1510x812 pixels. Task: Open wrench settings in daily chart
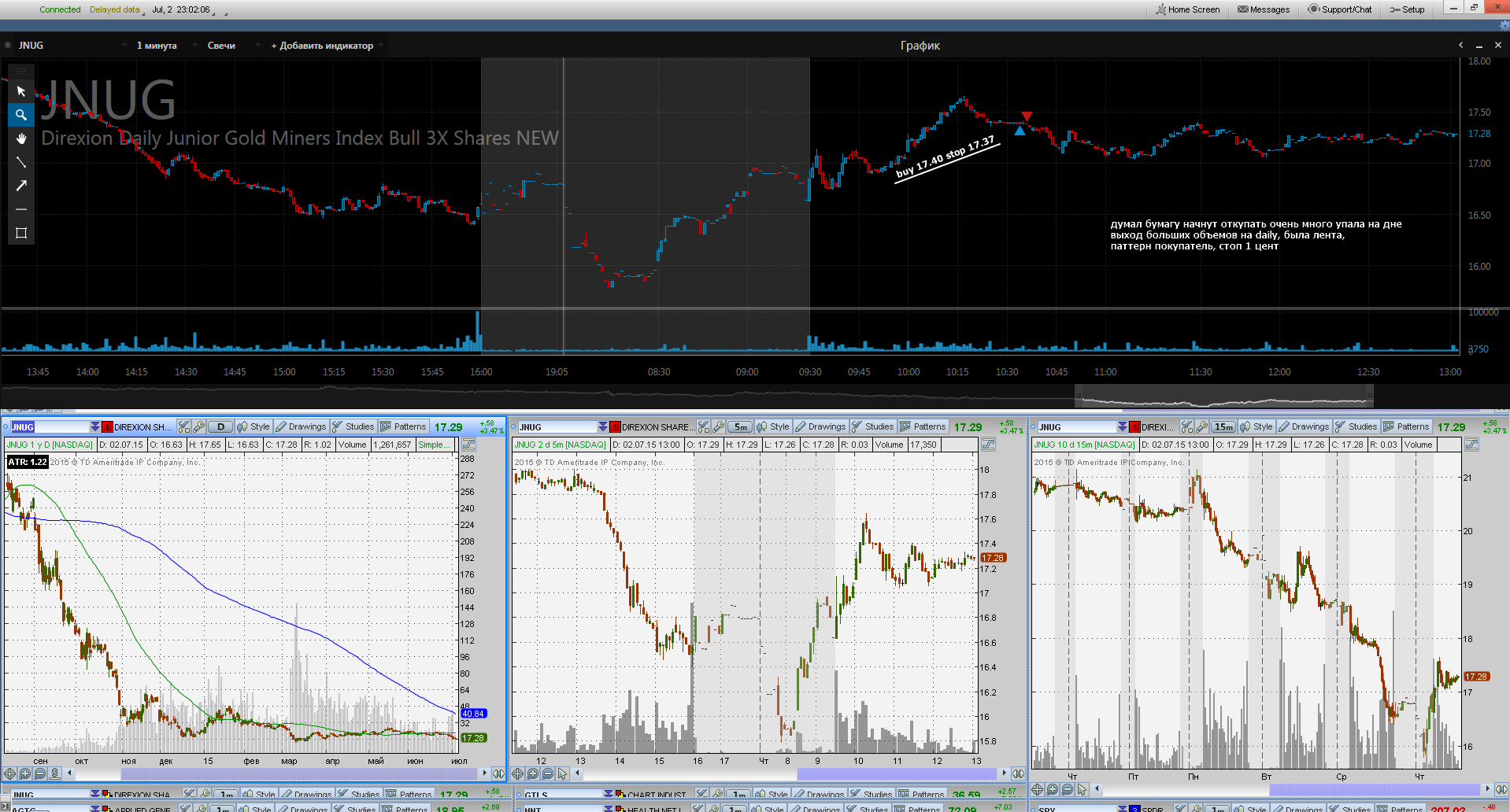point(199,426)
